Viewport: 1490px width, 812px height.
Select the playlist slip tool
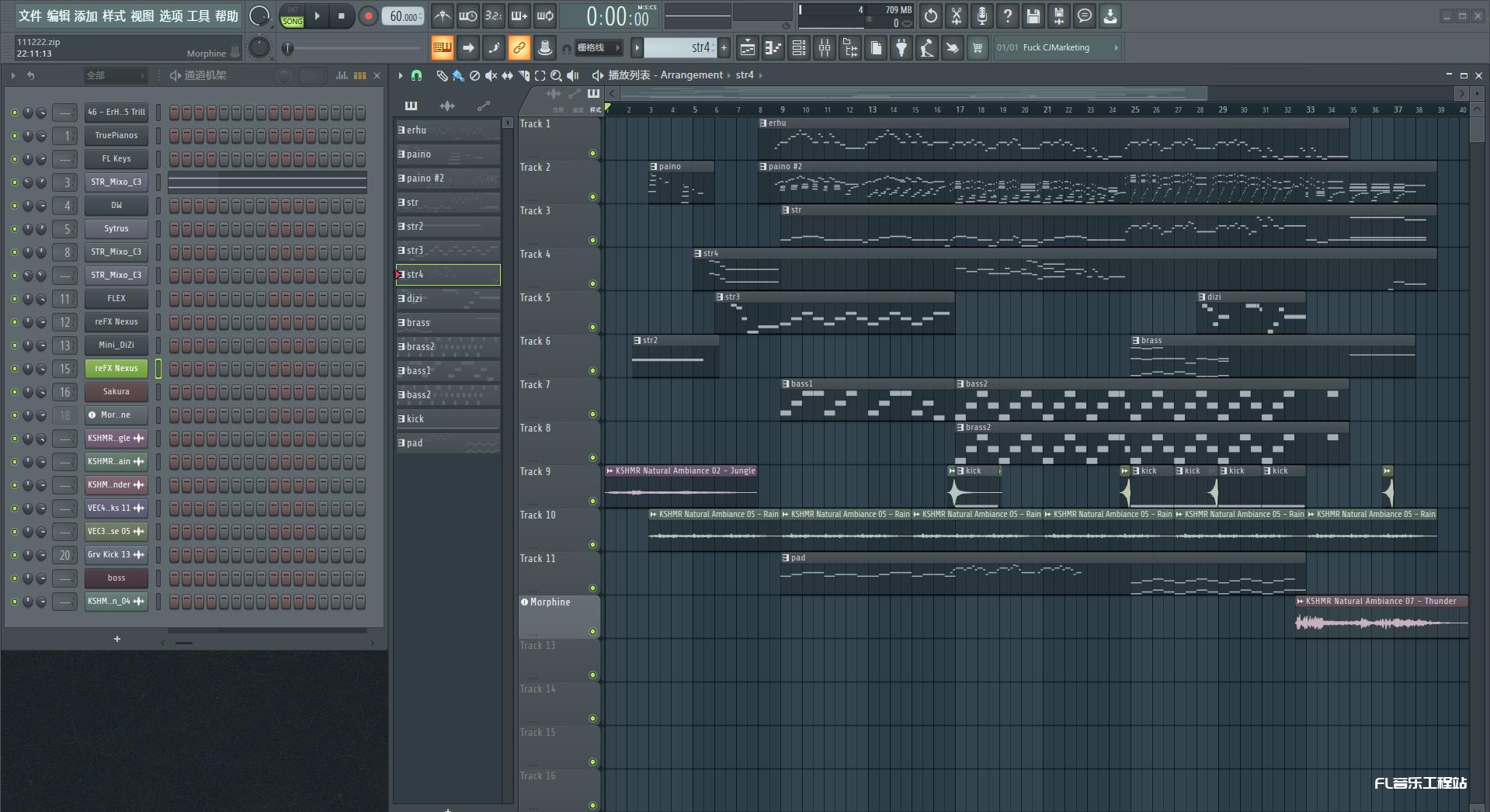(x=507, y=75)
